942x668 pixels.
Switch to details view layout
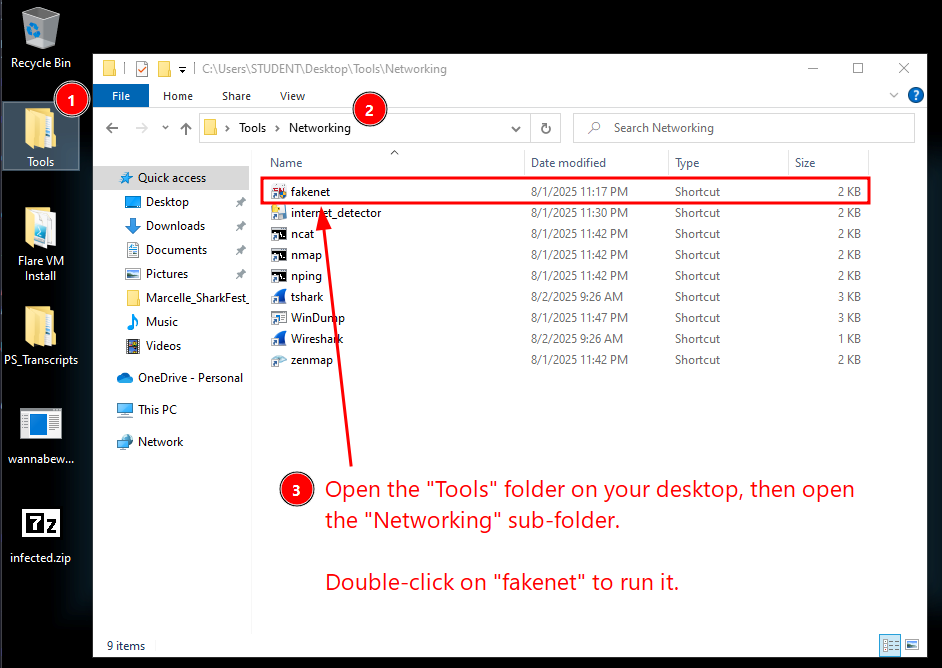tap(888, 645)
